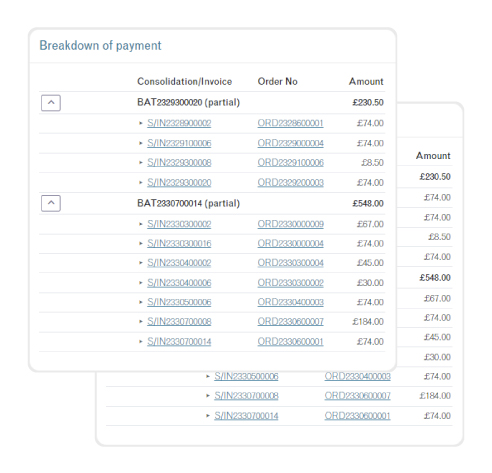Expand arrow beside invoice S/IN2330400006
The image size is (492, 473).
(x=141, y=283)
